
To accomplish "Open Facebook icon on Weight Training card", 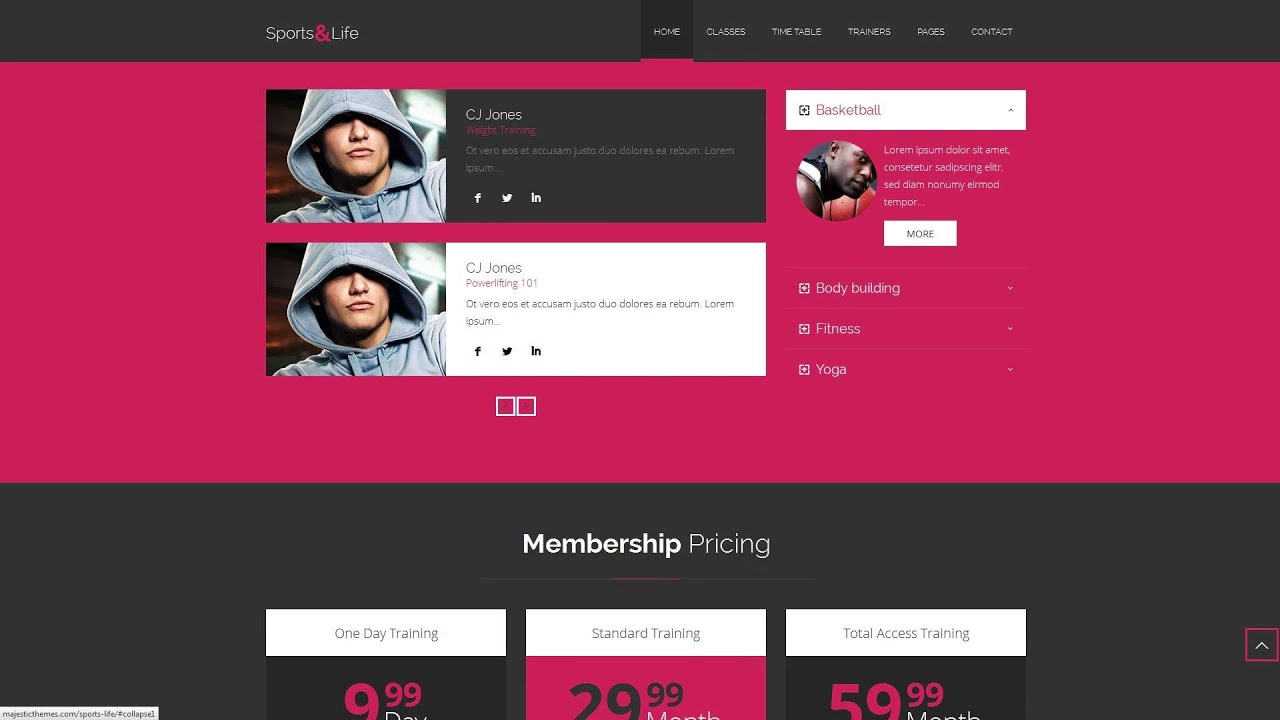I will click(x=478, y=198).
